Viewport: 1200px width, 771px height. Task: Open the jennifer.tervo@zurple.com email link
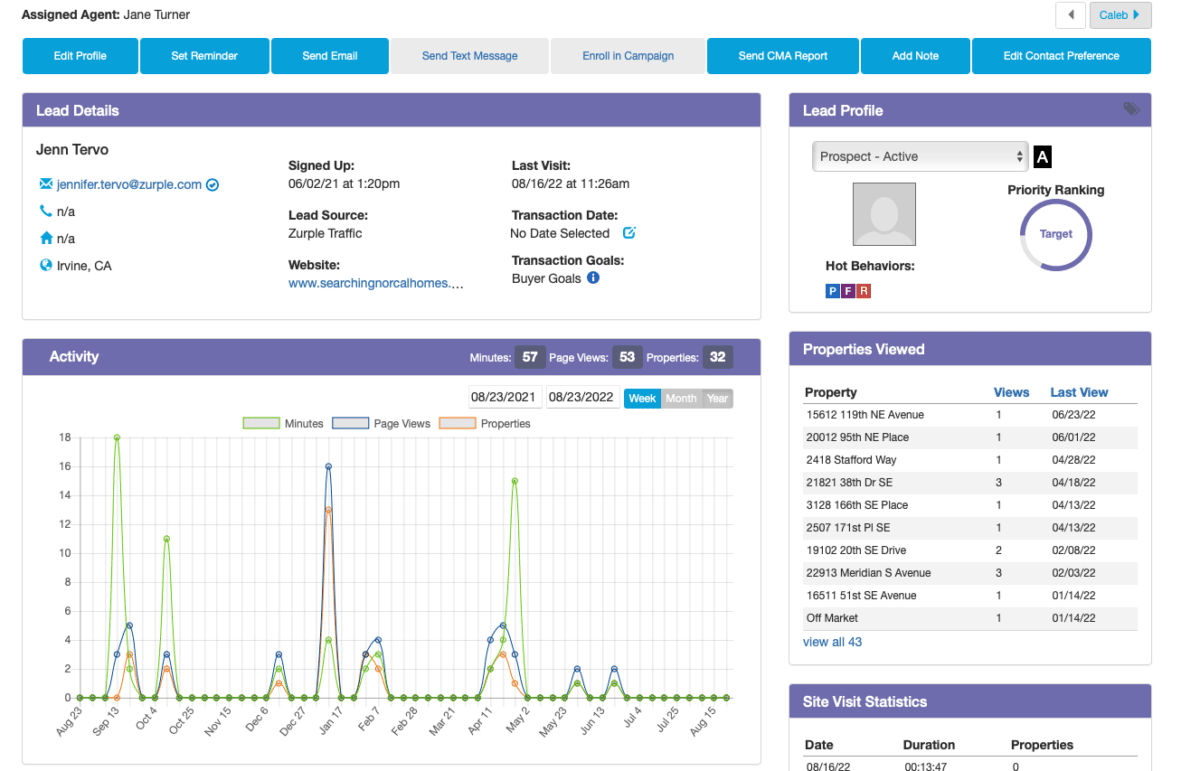click(129, 185)
